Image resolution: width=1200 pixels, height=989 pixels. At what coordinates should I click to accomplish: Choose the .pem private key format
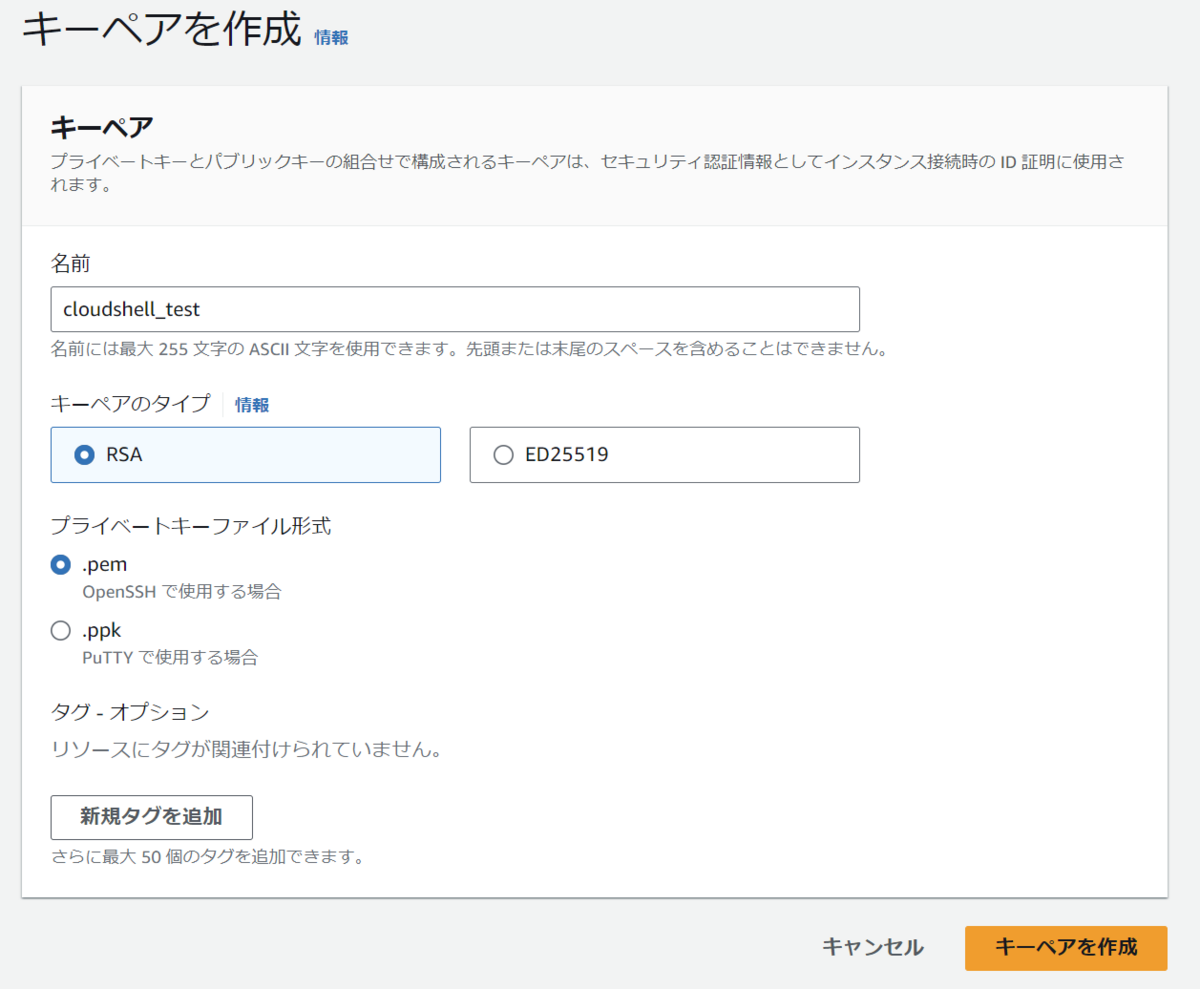click(x=61, y=565)
